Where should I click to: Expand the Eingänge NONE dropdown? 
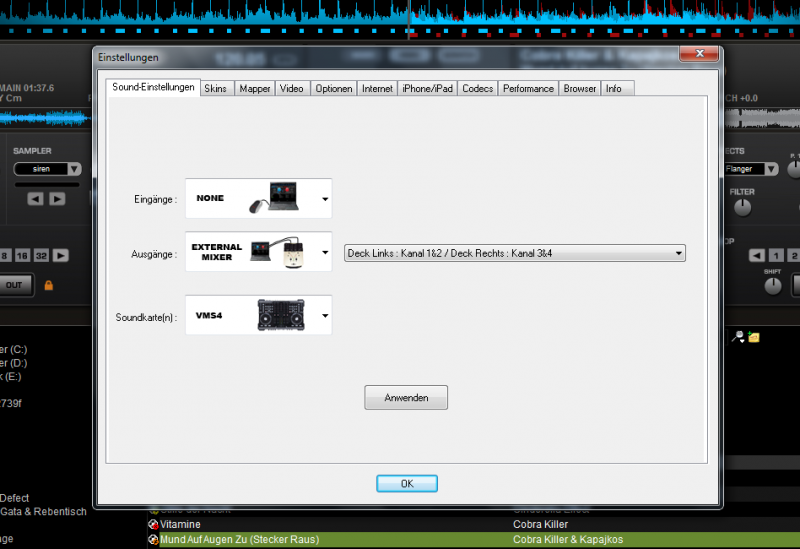325,199
